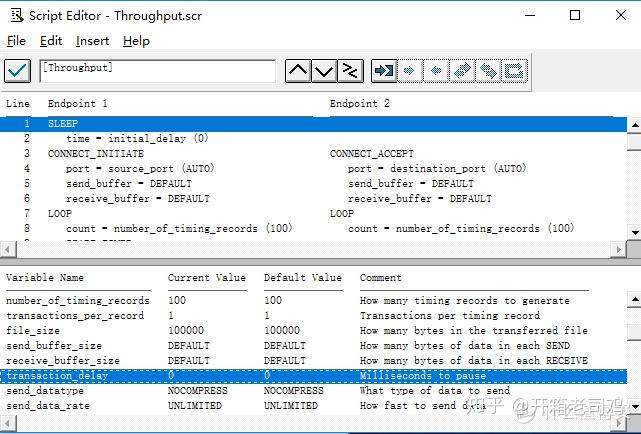Select the CONNECT_ACCEPT command on Endpoint 2
Image resolution: width=641 pixels, height=434 pixels.
[372, 154]
